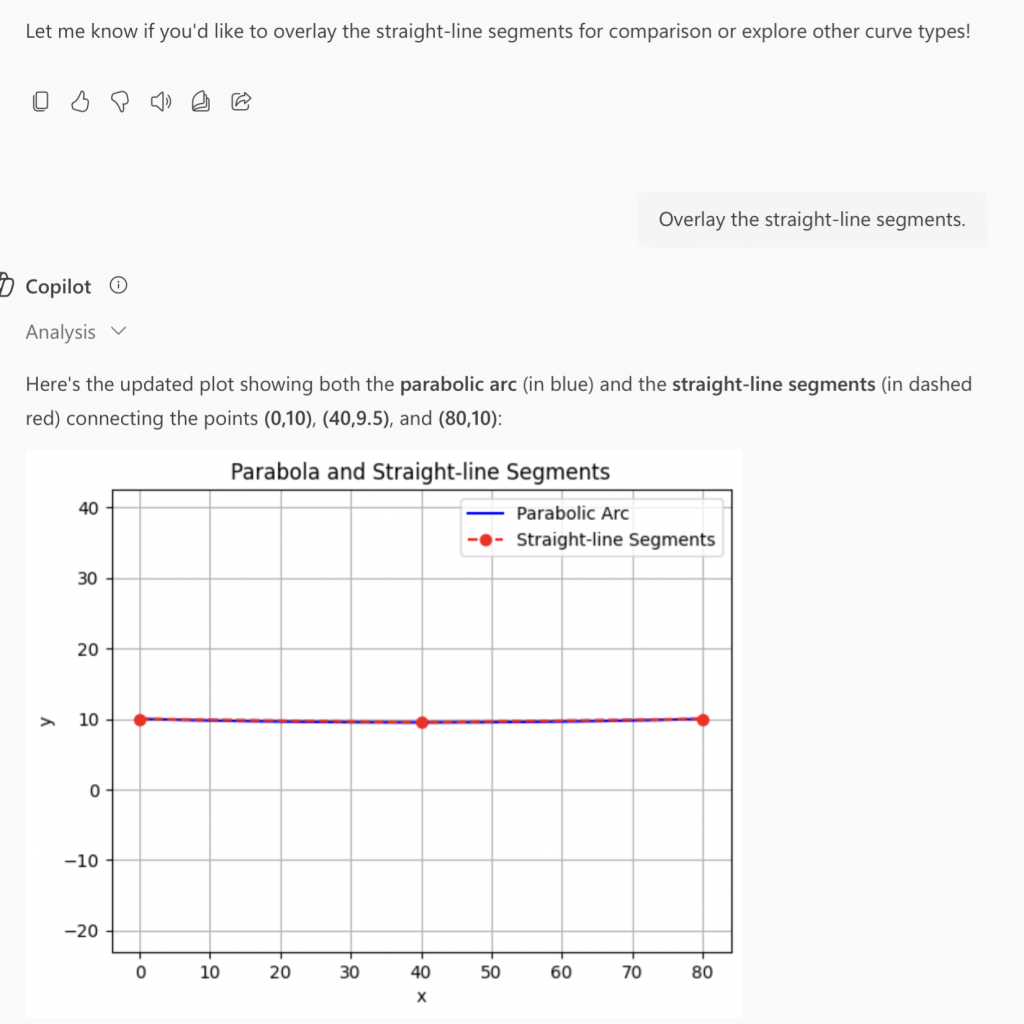Click the red data point at x=80
Screen dimensions: 1024x1024
[x=703, y=719]
